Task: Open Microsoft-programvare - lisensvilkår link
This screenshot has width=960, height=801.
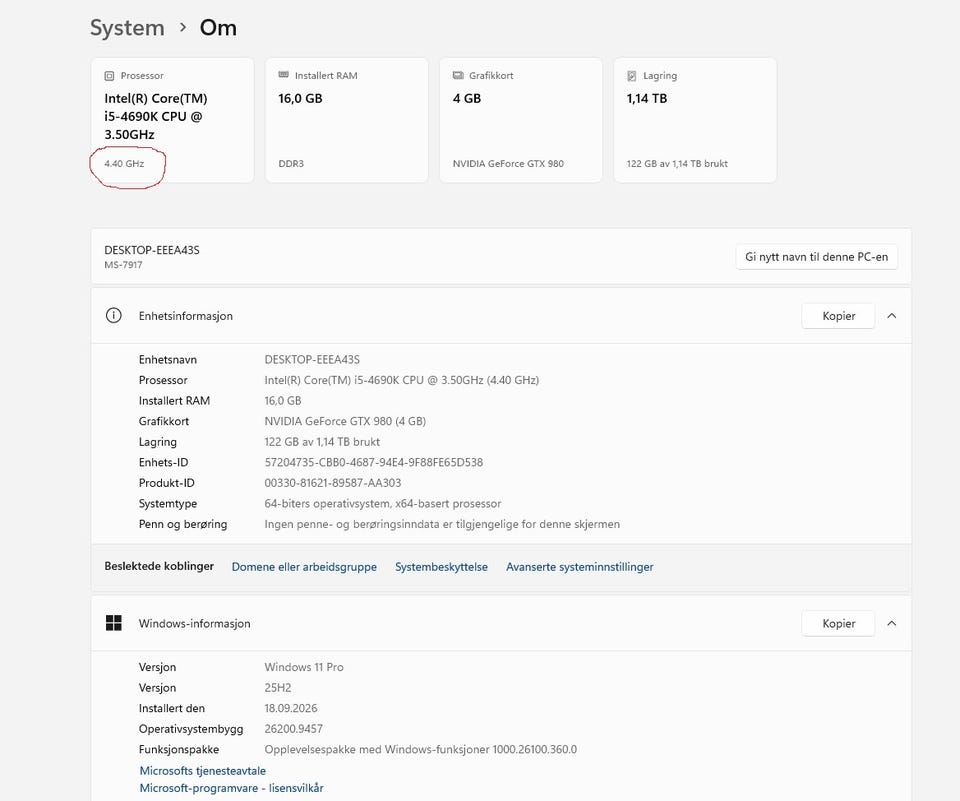Action: coord(231,788)
